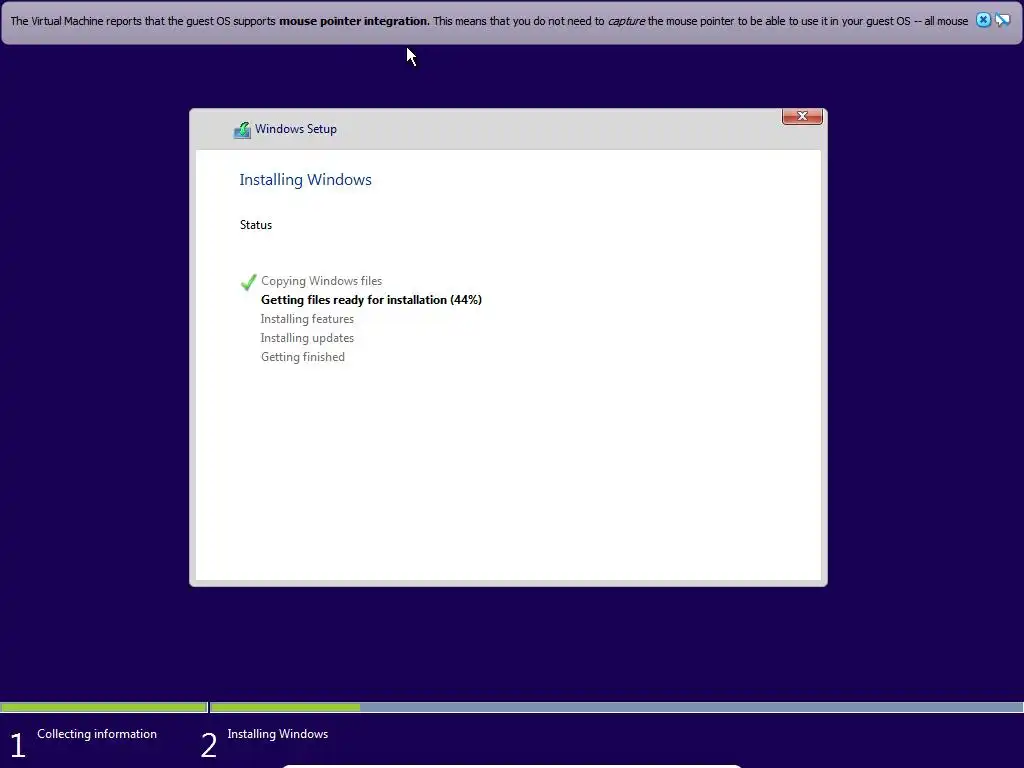
Task: Click the don't-show-again notification icon
Action: [1002, 20]
